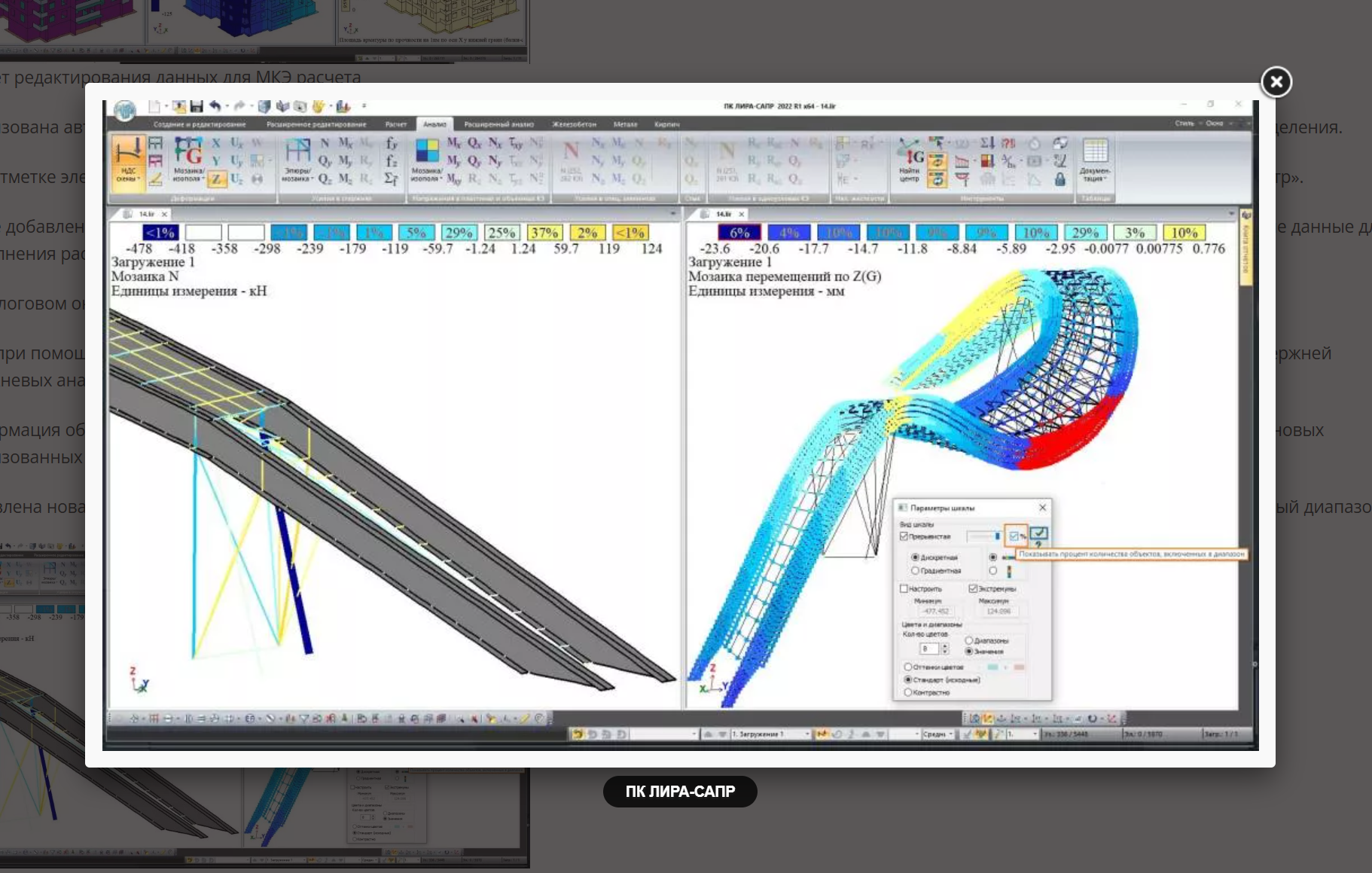
Task: Switch to the Расчет ribbon tab
Action: click(395, 124)
